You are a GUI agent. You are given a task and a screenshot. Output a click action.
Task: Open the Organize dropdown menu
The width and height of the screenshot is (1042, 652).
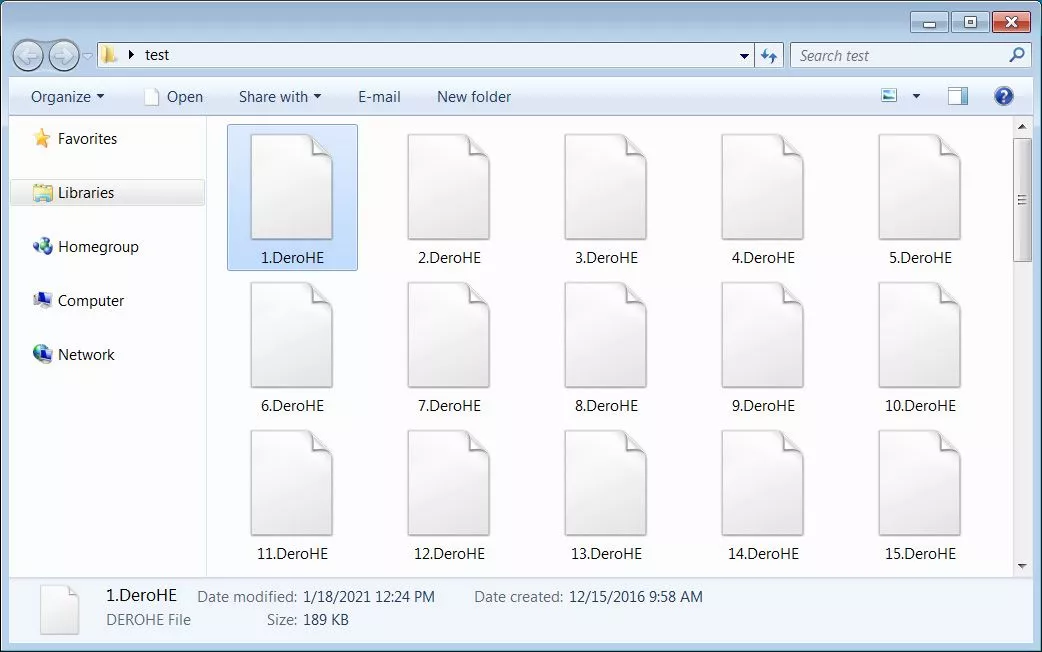pyautogui.click(x=67, y=97)
